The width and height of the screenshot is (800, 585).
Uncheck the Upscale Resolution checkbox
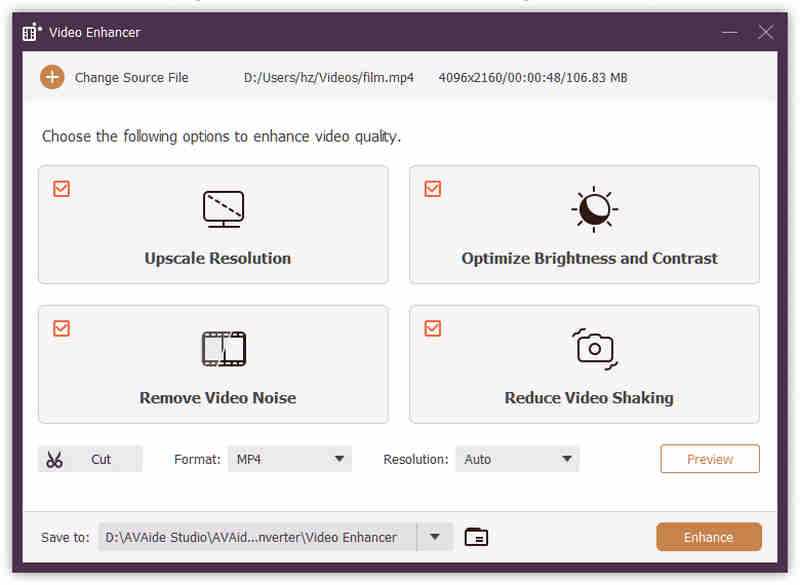61,189
